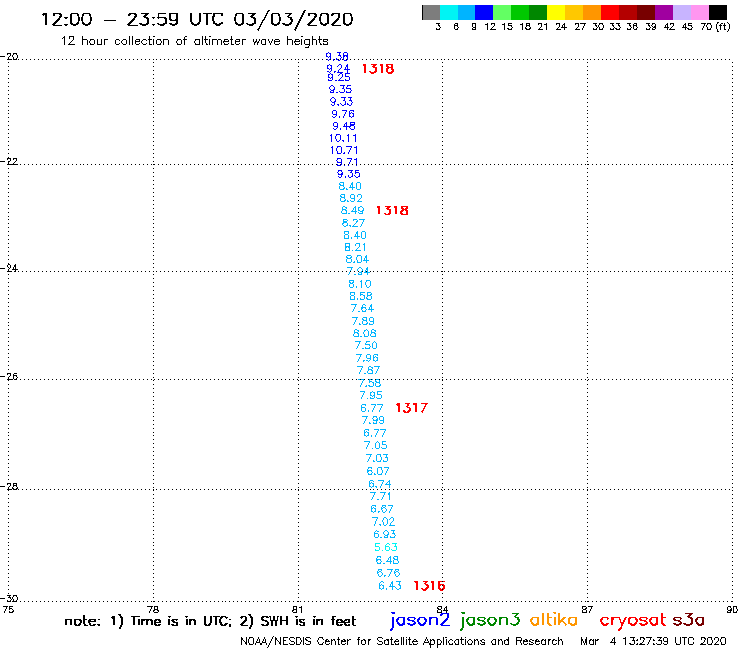Click the wave height value 8.10
Screen dimensions: 740x650
tap(360, 284)
